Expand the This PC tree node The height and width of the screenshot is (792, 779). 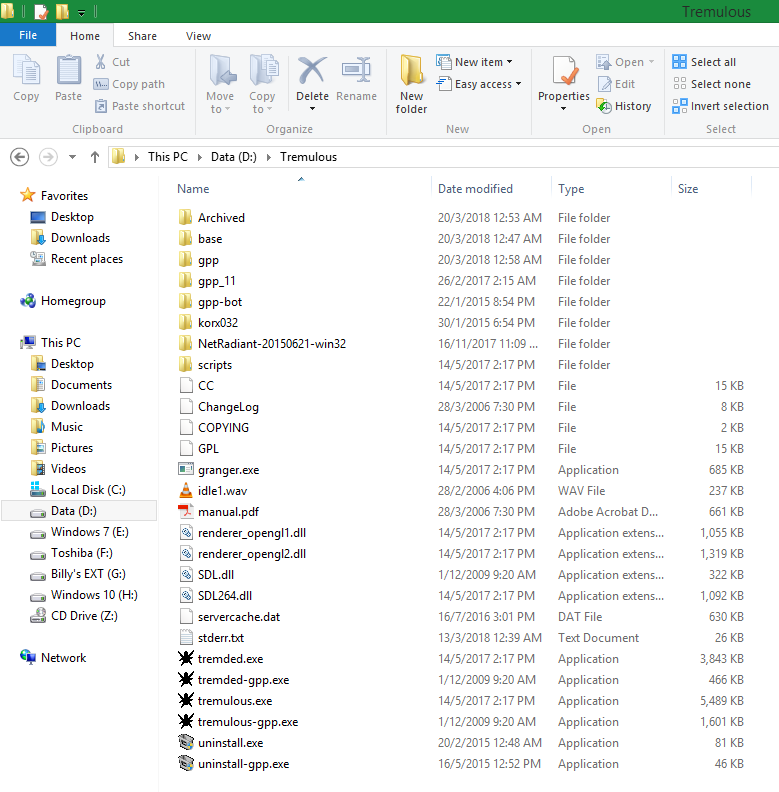tap(11, 343)
